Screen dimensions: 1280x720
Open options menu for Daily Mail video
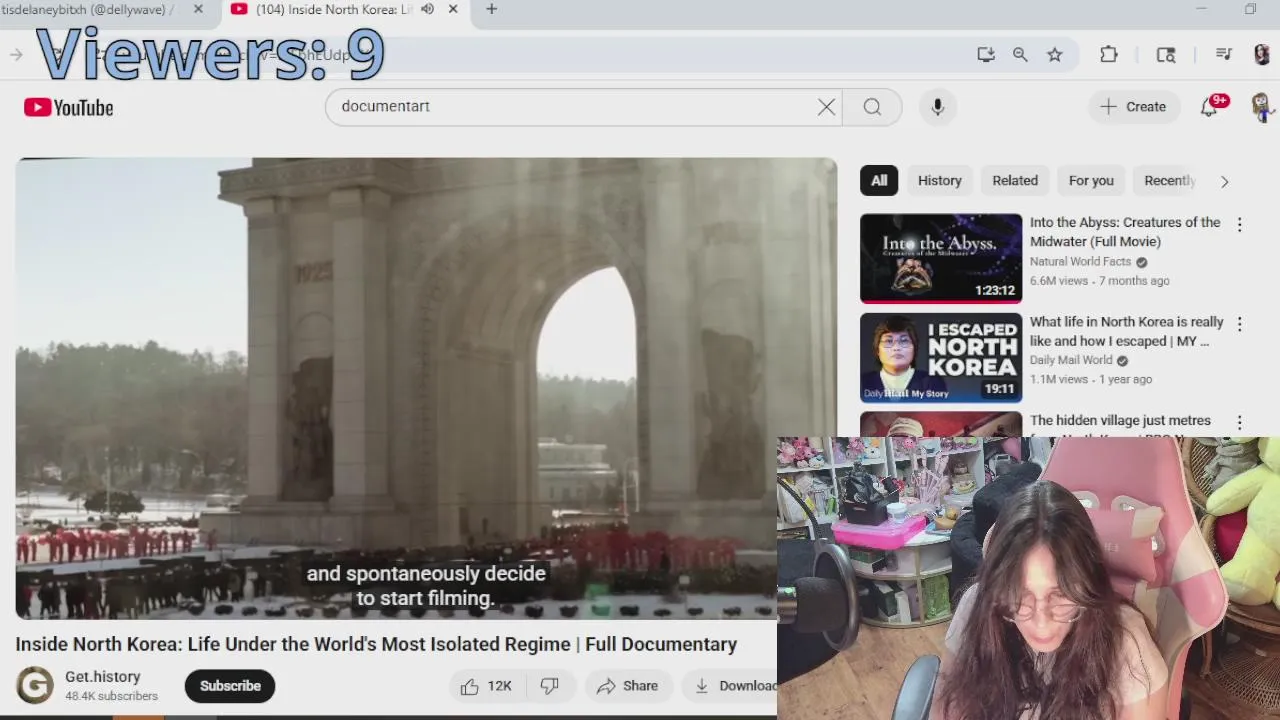pos(1240,324)
